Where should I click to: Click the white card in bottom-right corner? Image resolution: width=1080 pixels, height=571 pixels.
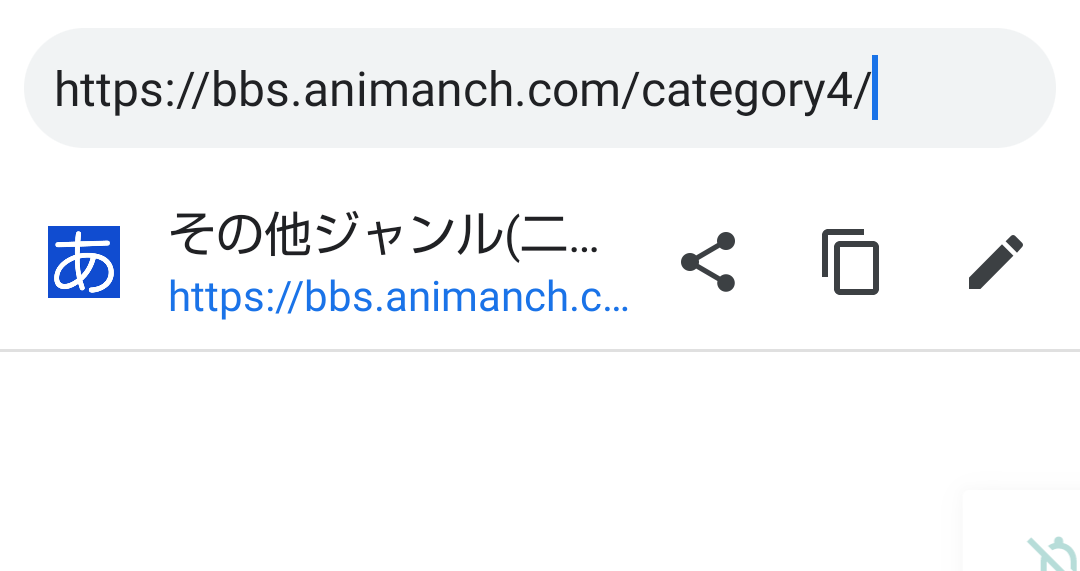tap(1021, 531)
